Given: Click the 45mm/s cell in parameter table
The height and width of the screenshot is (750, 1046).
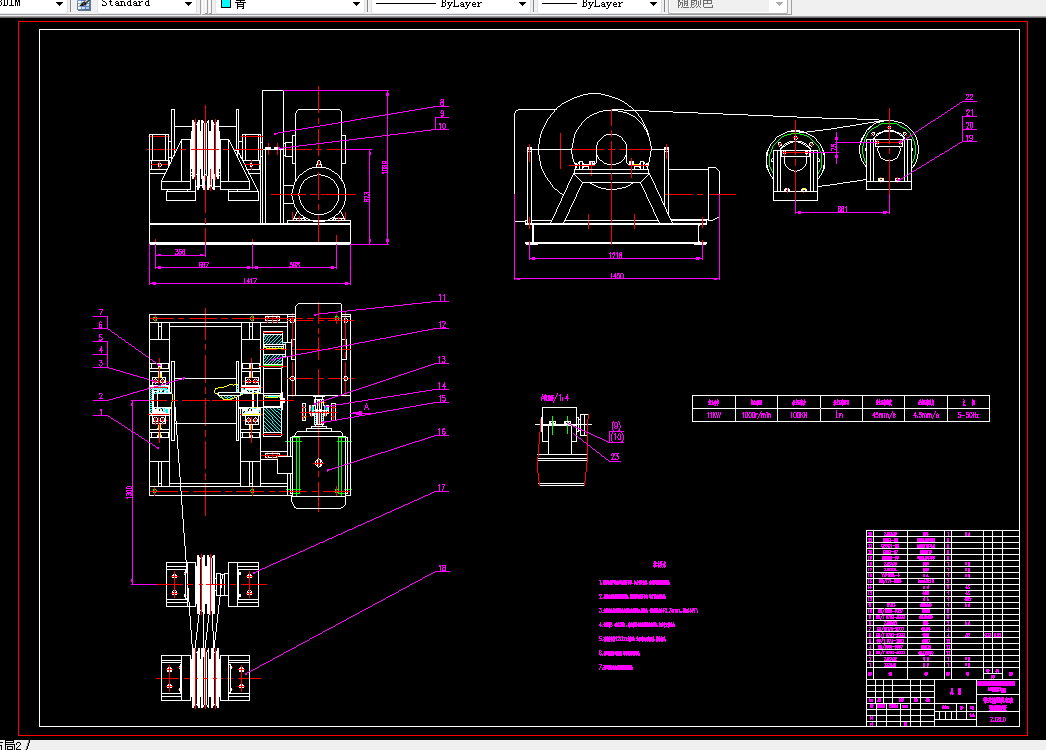Looking at the screenshot, I should [884, 415].
